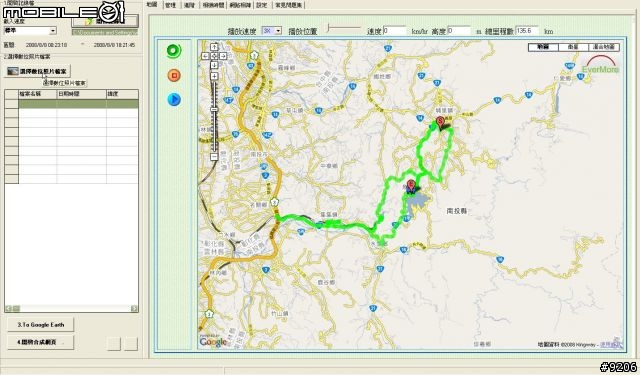Pan the map down with arrow
Image resolution: width=640 pixels, height=375 pixels.
coord(214,65)
